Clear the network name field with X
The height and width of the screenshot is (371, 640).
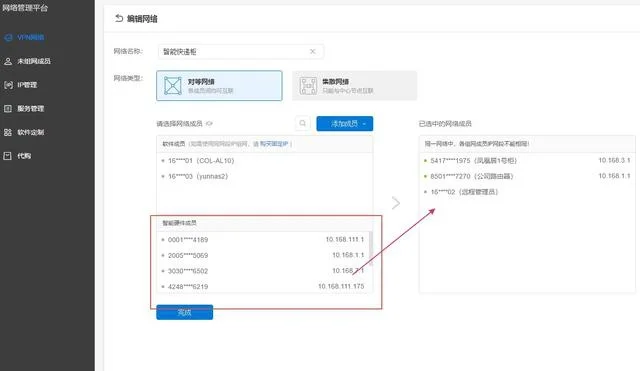pos(313,51)
